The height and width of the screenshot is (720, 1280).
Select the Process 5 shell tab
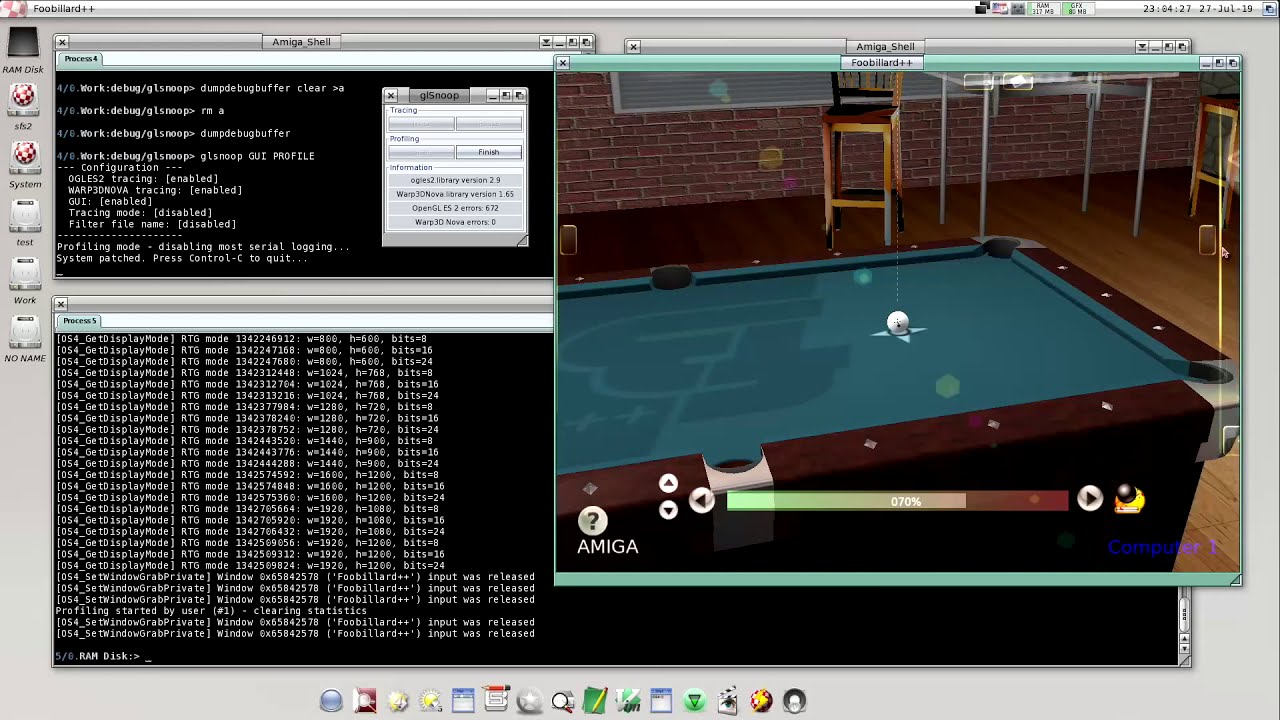(80, 321)
